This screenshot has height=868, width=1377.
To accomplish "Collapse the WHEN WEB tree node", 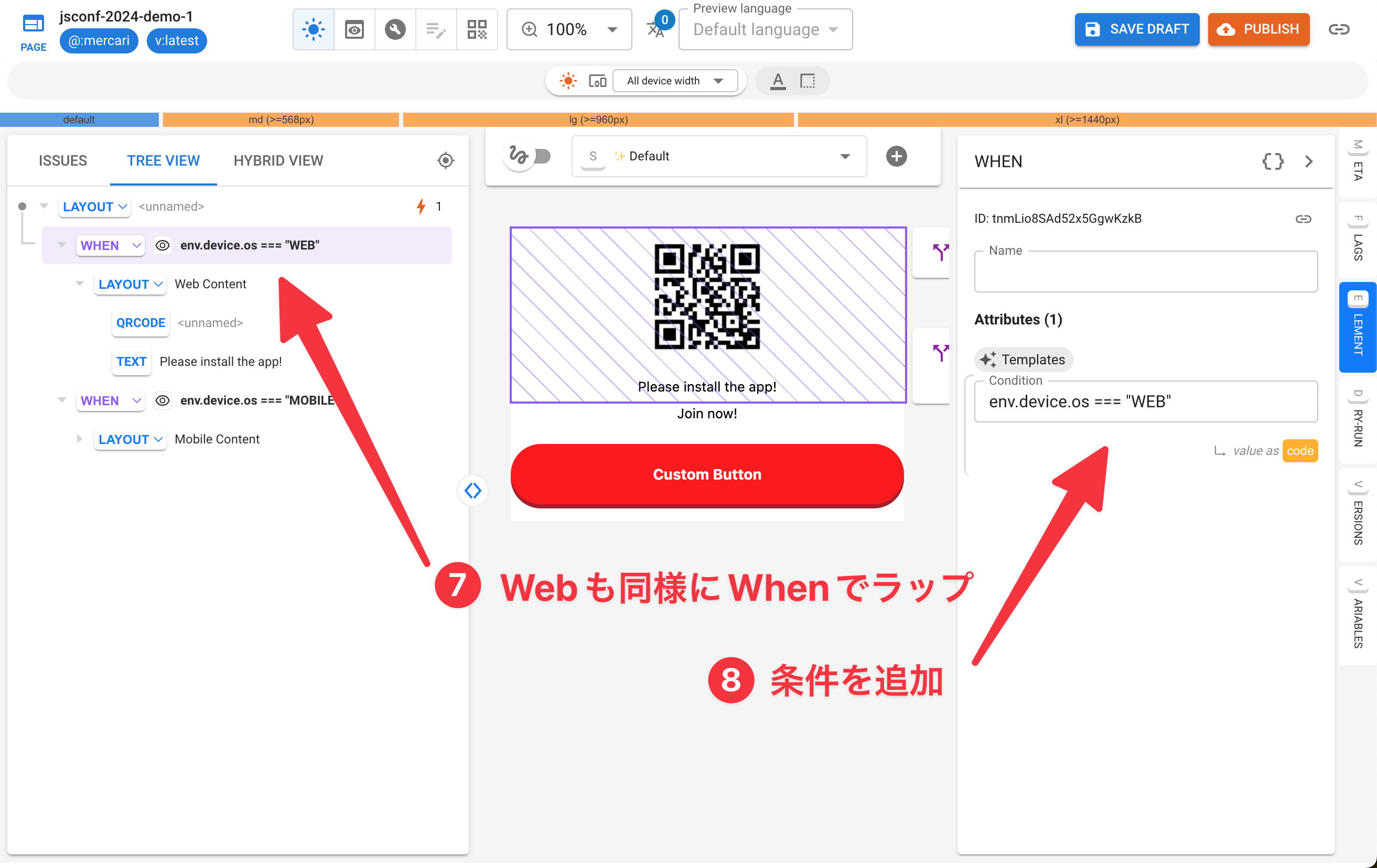I will click(62, 245).
